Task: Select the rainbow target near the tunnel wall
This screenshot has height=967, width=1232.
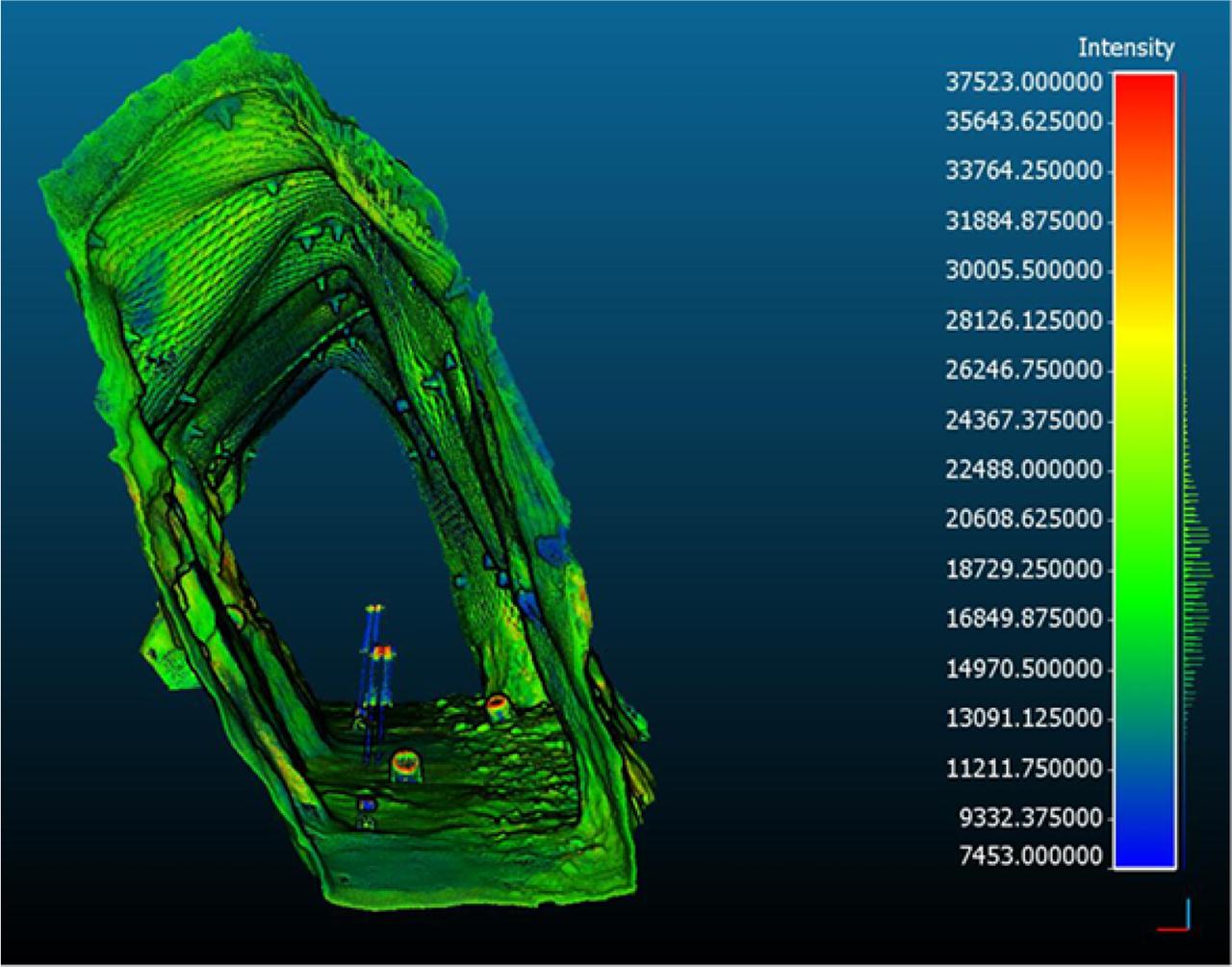Action: pyautogui.click(x=496, y=709)
